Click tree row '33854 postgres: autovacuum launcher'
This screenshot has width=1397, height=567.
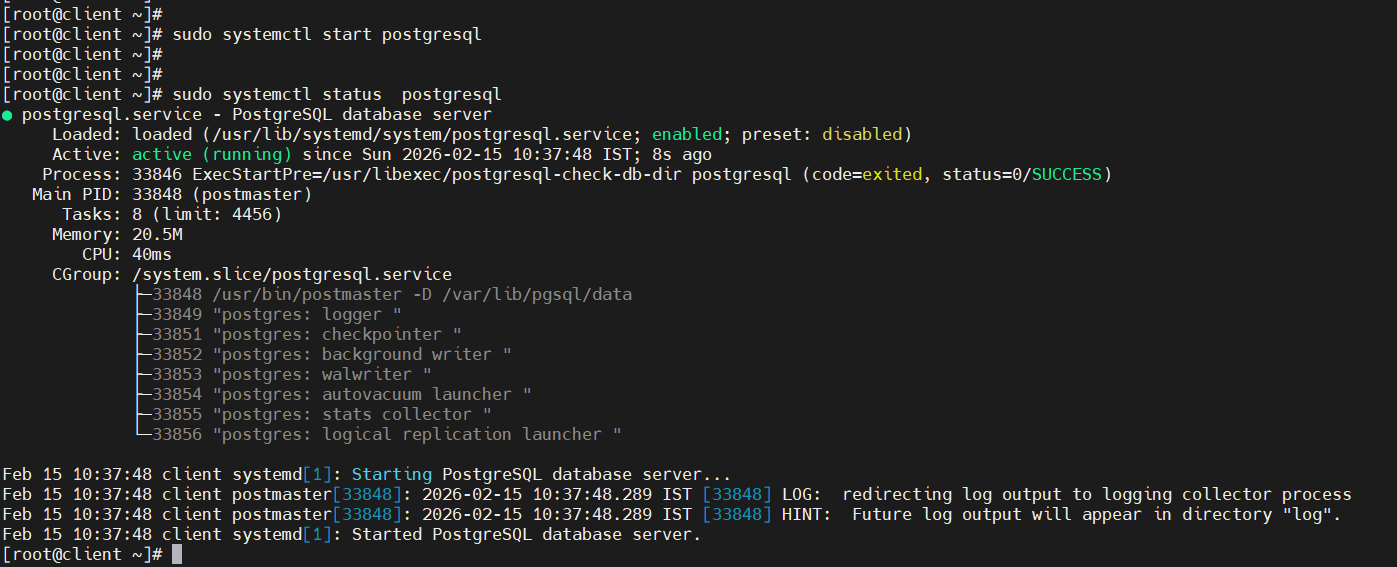coord(341,394)
